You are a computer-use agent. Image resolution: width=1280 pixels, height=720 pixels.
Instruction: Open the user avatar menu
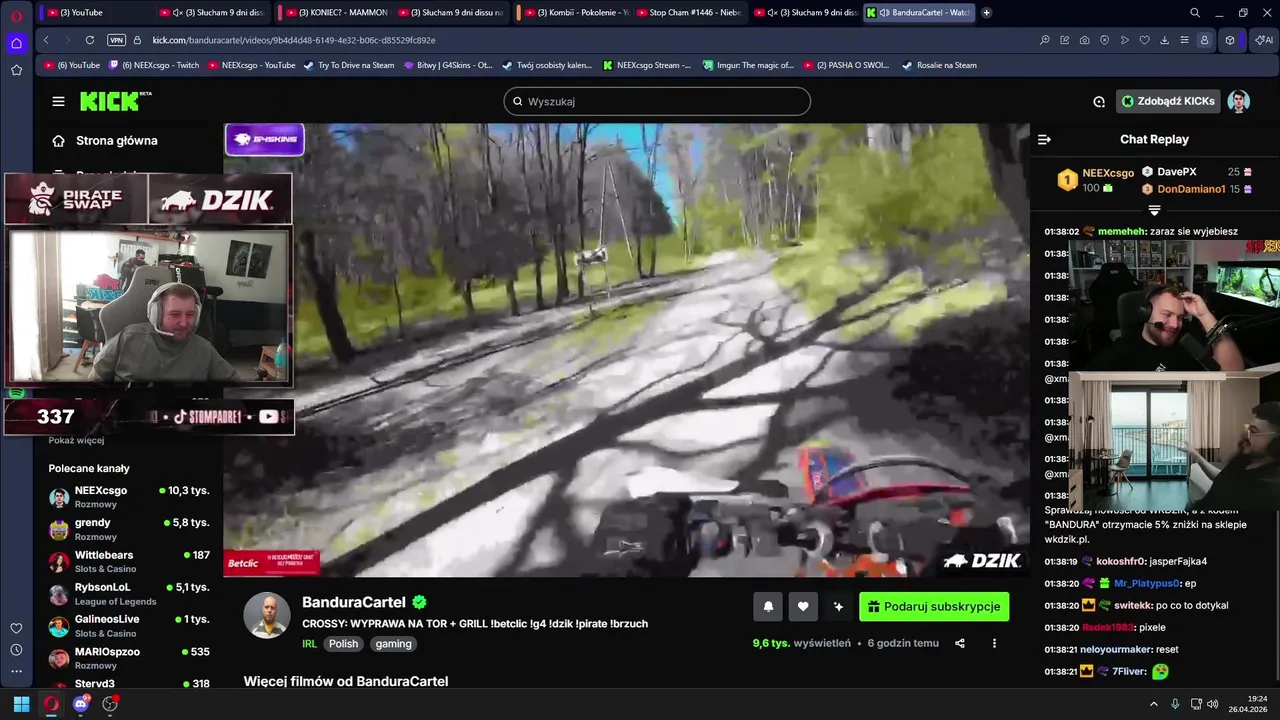[1238, 101]
